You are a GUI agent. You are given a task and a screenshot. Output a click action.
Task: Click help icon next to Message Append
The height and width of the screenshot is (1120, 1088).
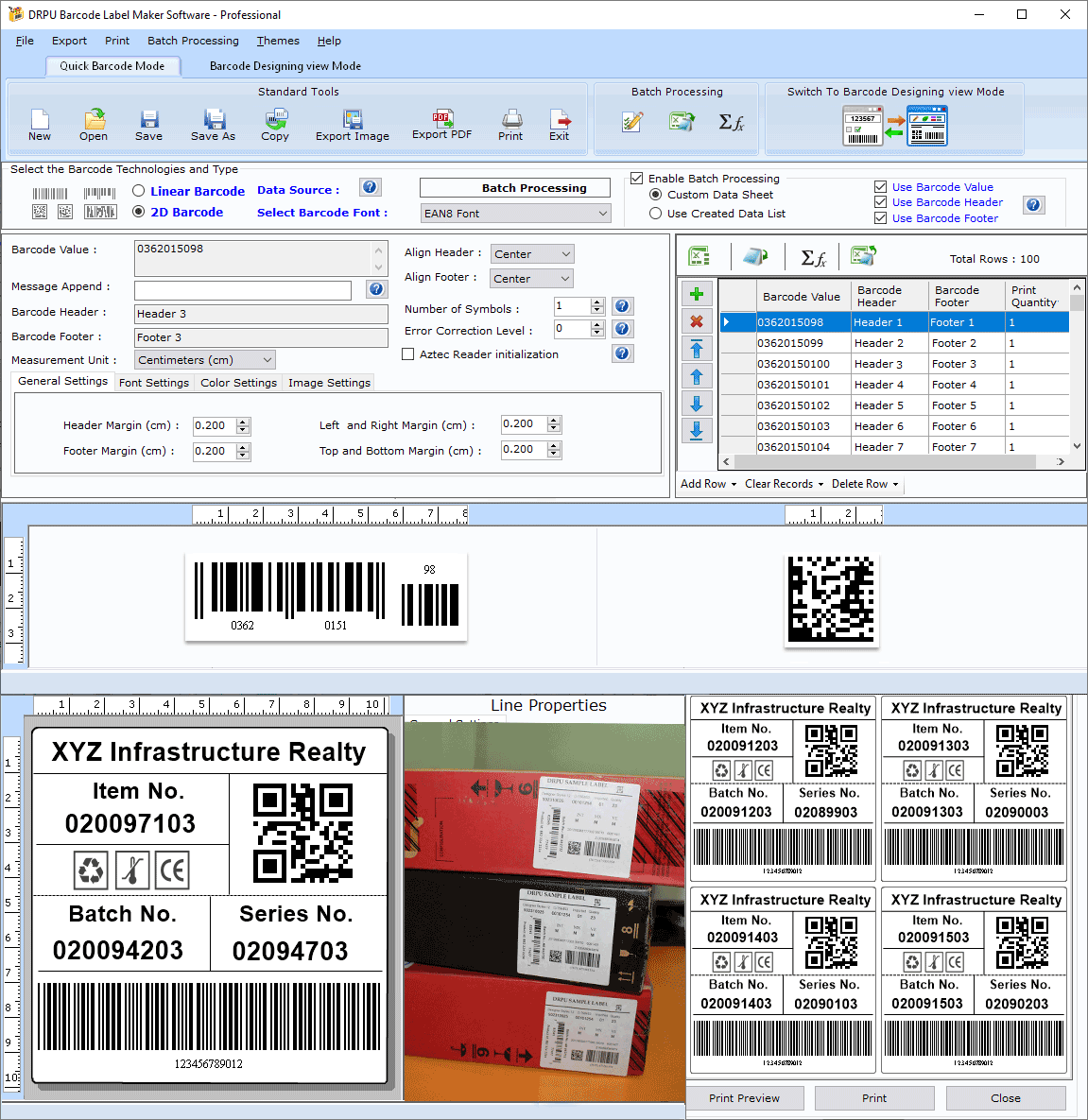coord(376,288)
